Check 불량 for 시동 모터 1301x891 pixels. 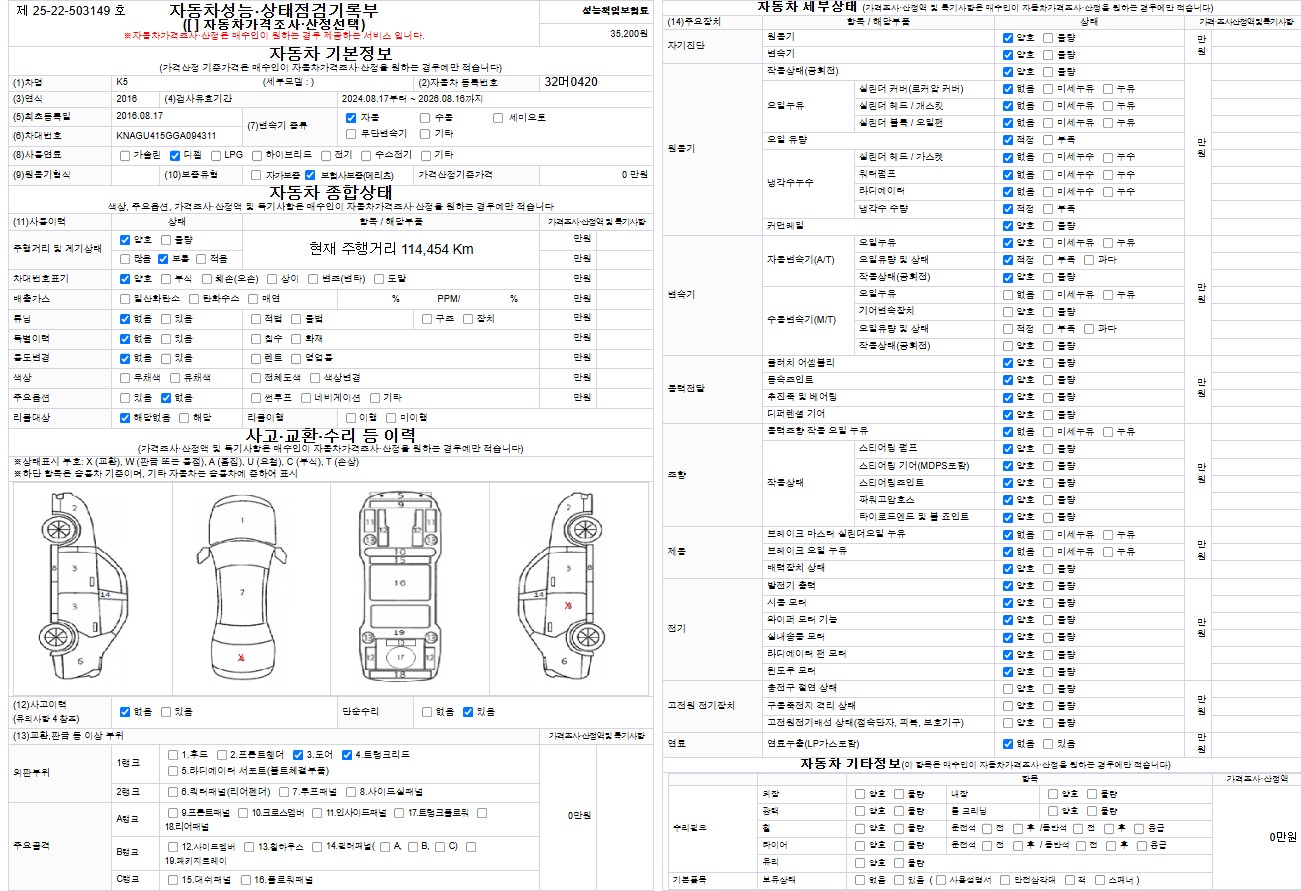(x=1048, y=603)
